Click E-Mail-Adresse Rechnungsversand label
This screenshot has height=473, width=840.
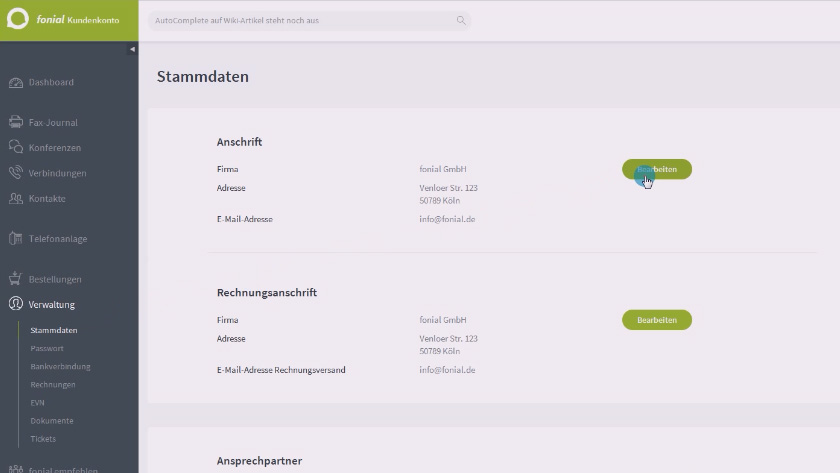tap(281, 370)
